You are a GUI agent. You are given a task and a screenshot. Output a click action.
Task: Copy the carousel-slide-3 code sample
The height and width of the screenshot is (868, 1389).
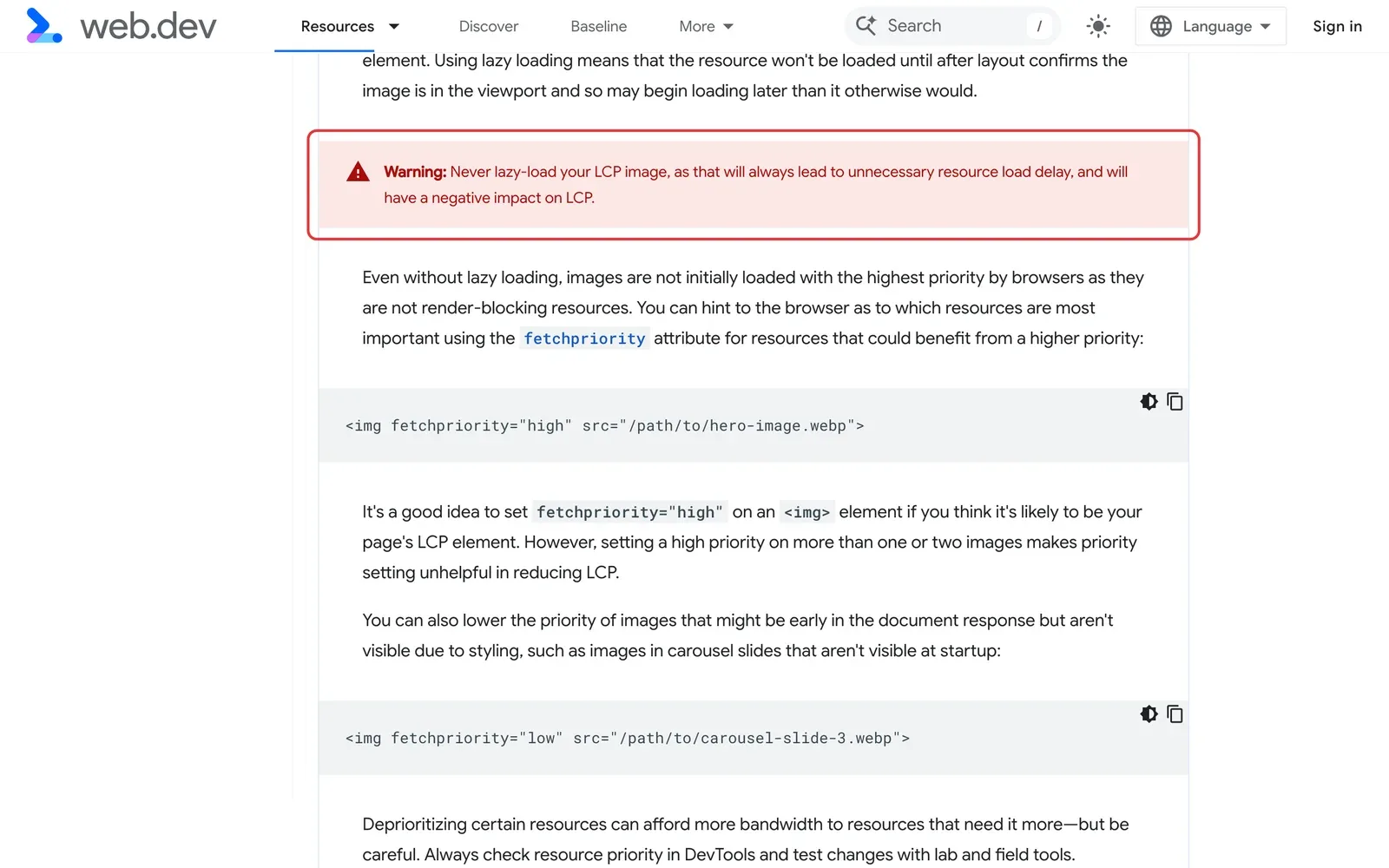coord(1175,713)
